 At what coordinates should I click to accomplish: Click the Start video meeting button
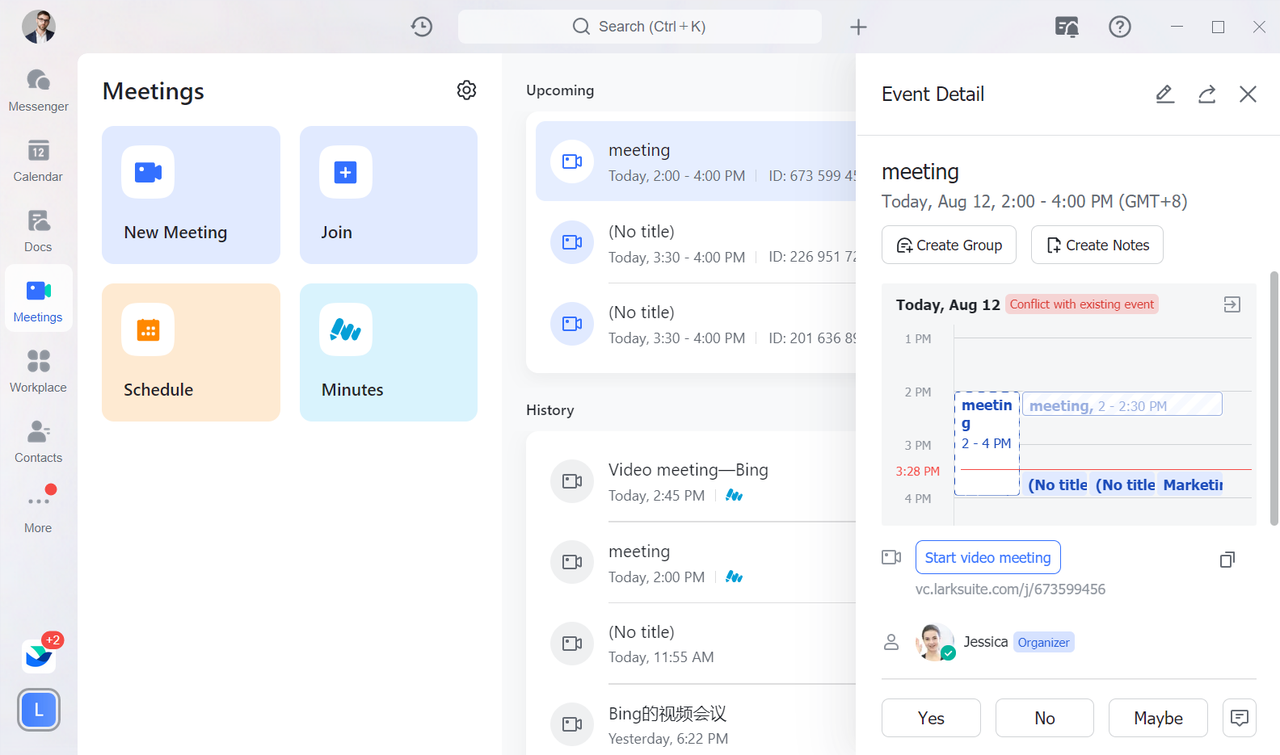[987, 558]
